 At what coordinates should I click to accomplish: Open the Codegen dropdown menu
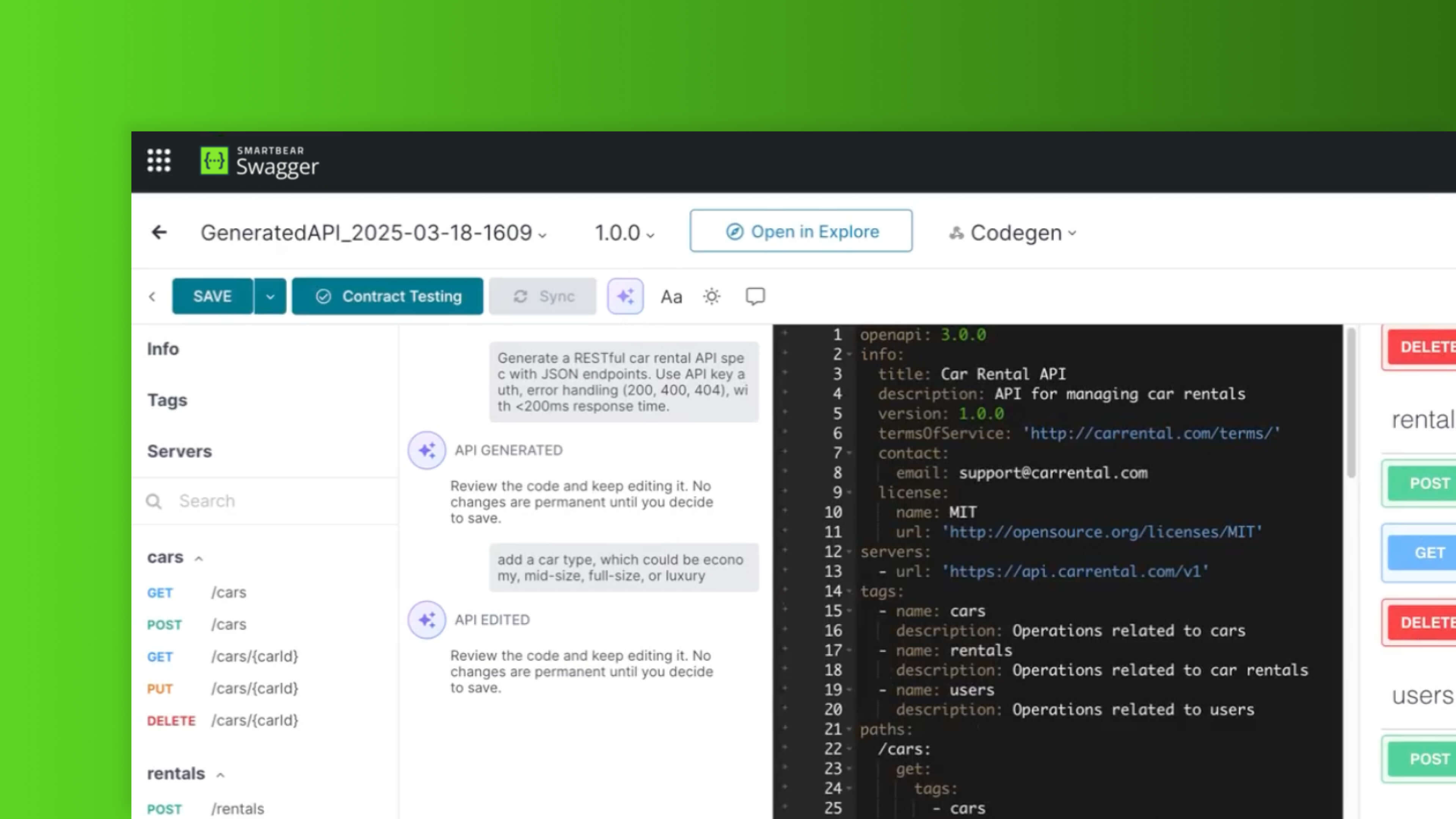(x=1013, y=233)
